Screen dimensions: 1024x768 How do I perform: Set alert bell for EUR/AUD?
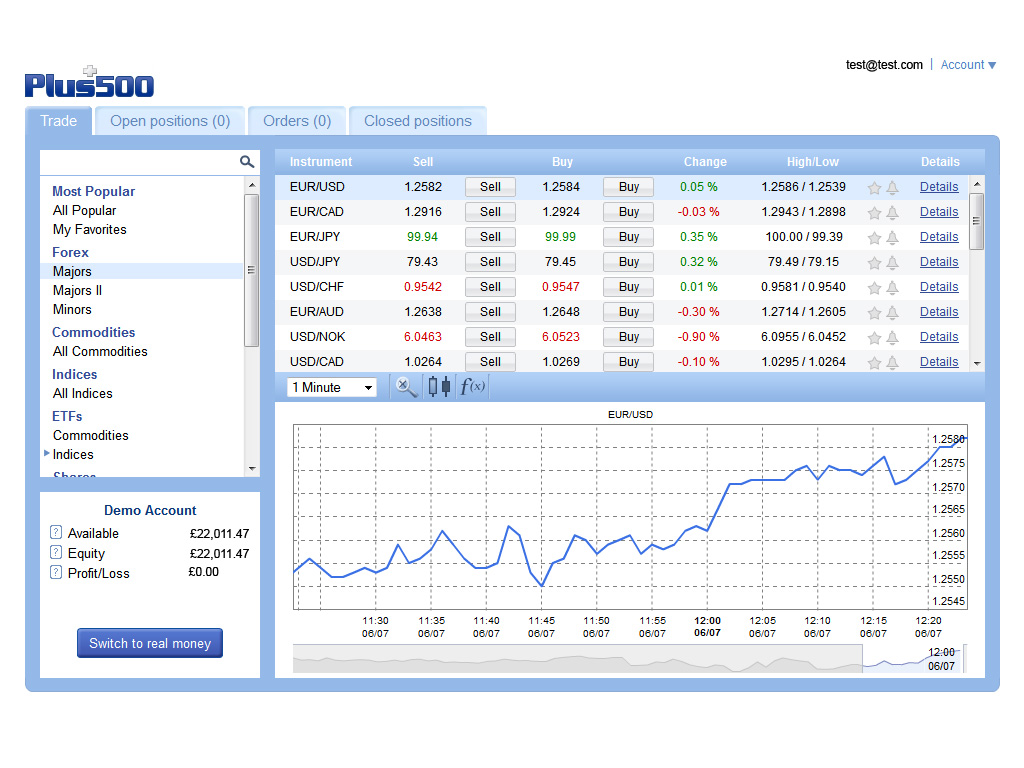[892, 313]
